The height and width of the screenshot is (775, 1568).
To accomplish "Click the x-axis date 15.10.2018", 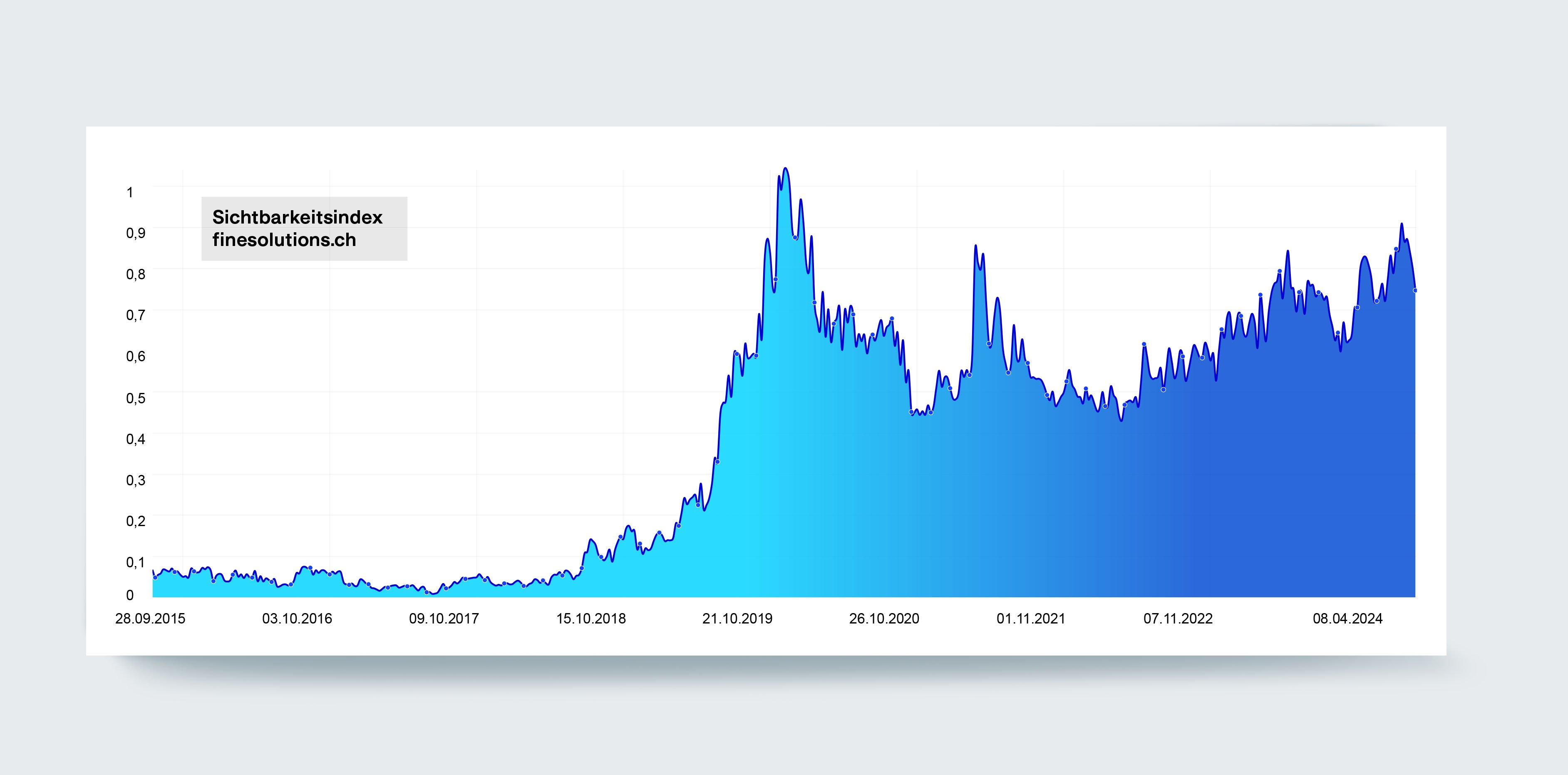I will 590,619.
